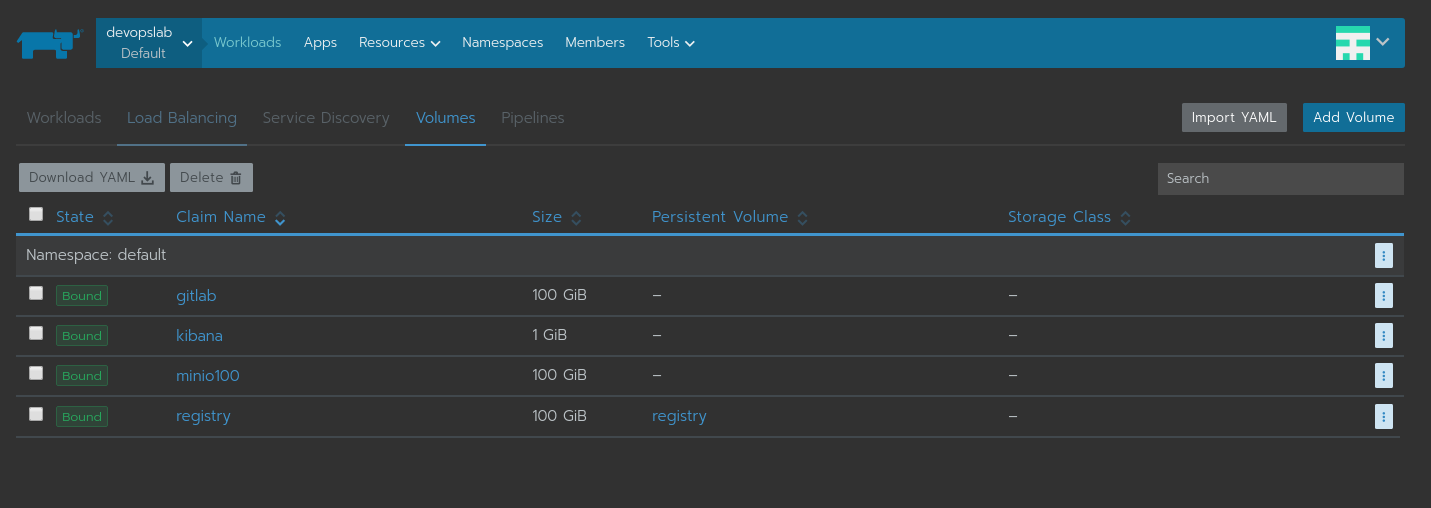Click Download YAML button
This screenshot has width=1431, height=508.
92,178
